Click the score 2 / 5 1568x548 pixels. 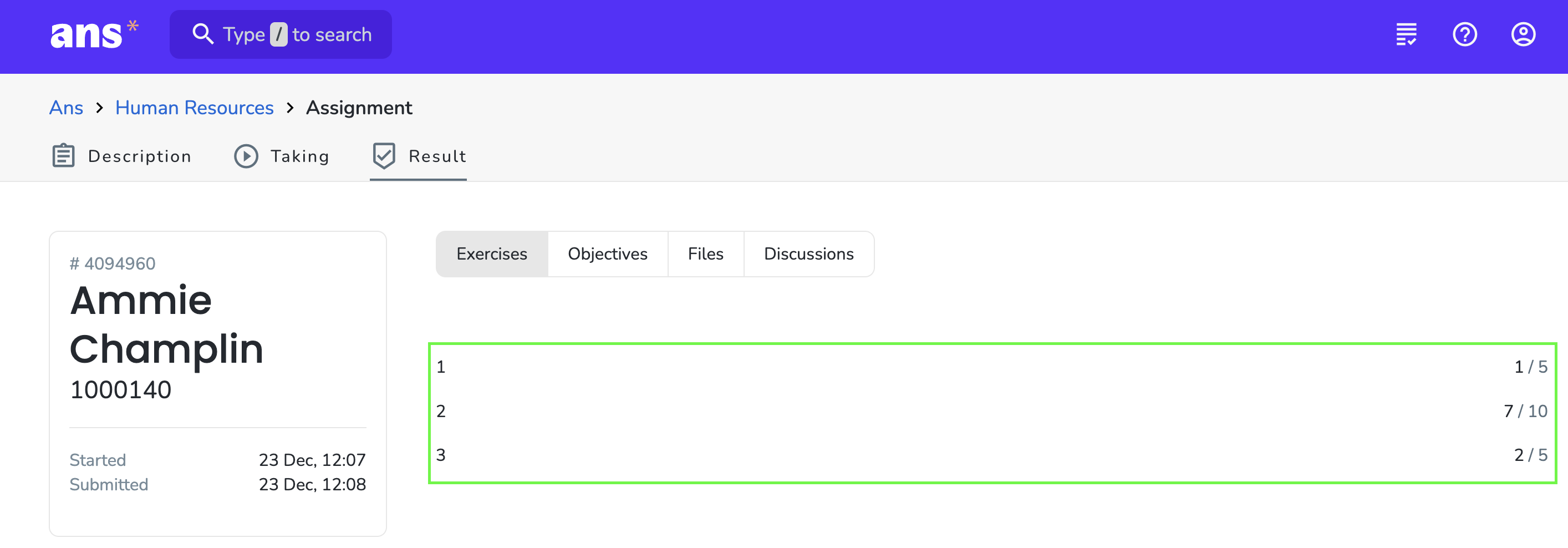pyautogui.click(x=1530, y=455)
